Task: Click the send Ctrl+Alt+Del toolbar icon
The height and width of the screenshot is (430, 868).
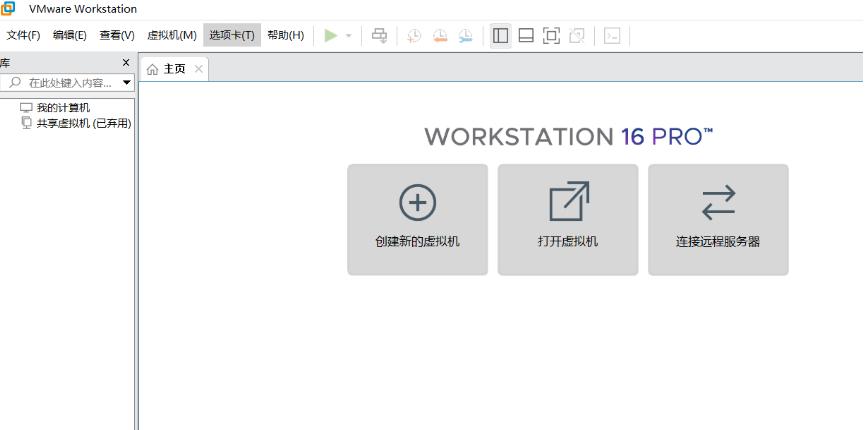Action: 379,36
